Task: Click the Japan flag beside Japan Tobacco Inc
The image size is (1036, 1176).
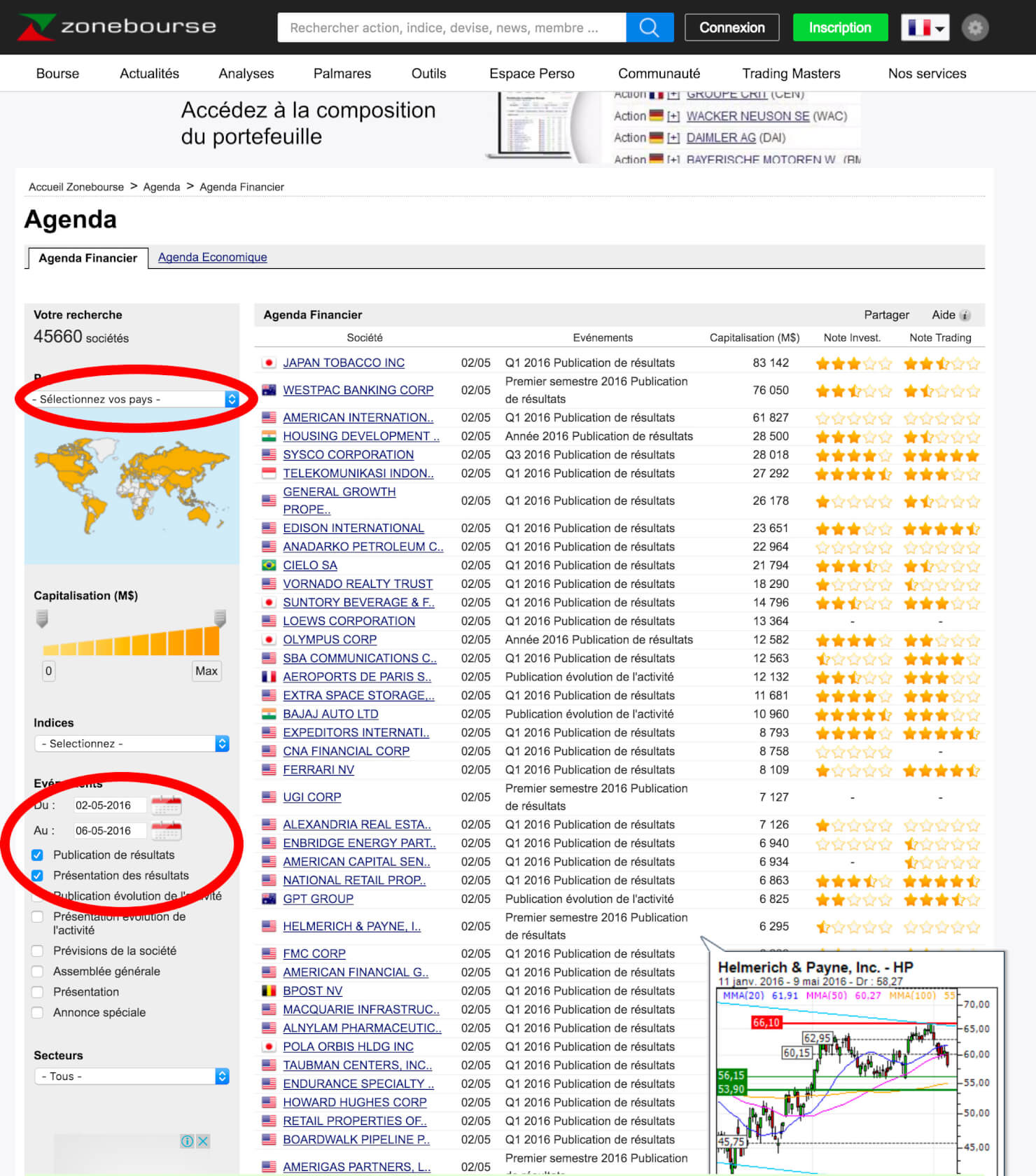Action: click(x=268, y=363)
